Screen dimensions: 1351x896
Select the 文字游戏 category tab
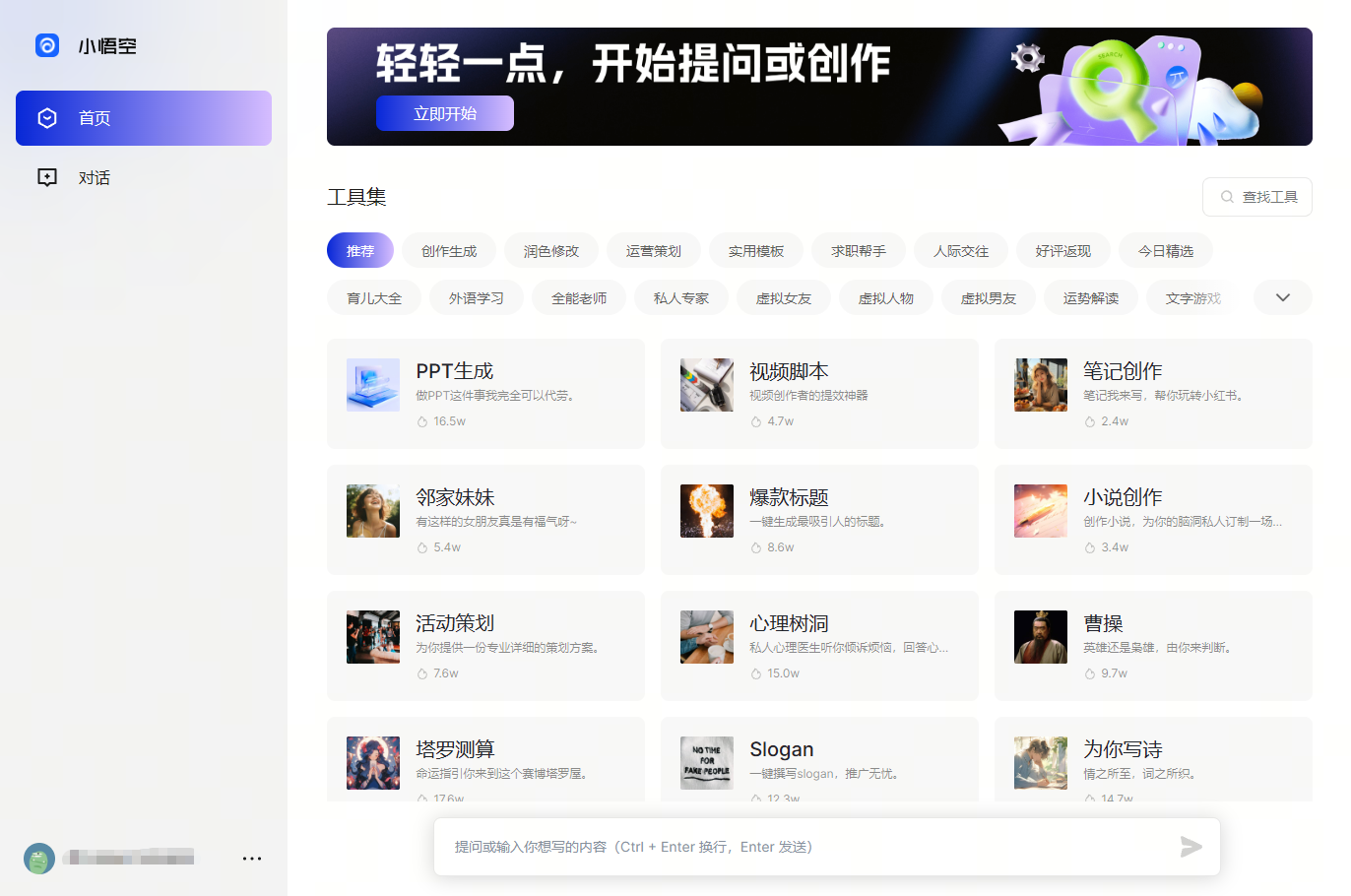1193,298
